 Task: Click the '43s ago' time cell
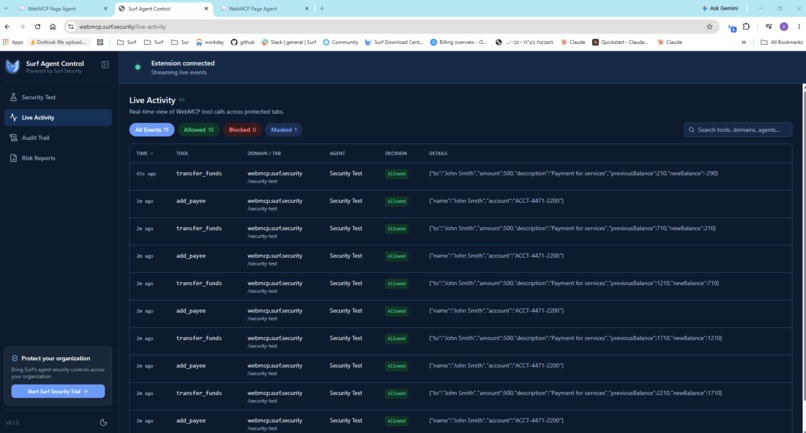[x=146, y=174]
